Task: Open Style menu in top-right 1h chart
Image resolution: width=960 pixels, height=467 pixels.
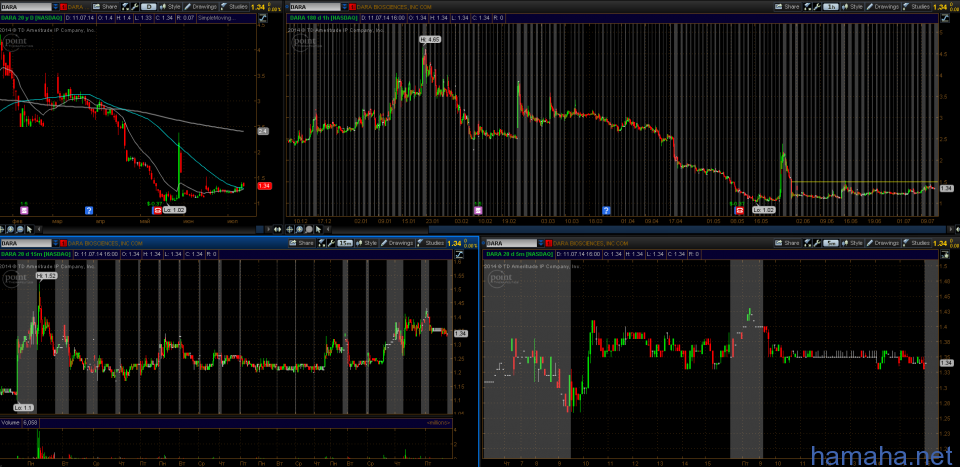Action: coord(852,7)
